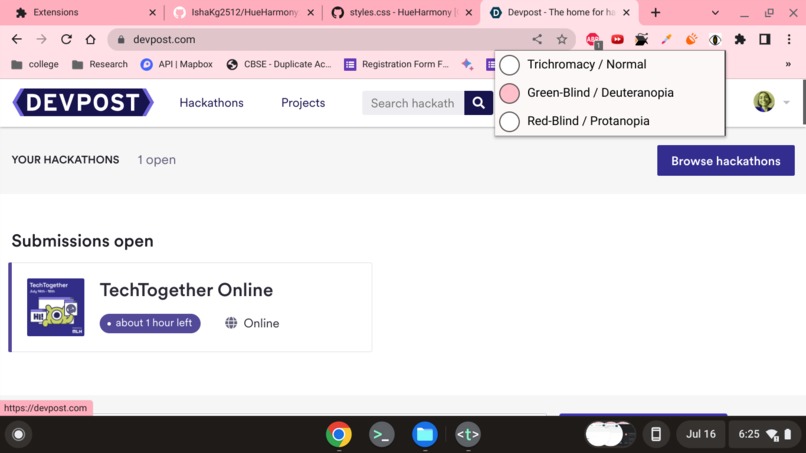Screen dimensions: 806x453
Task: Open the Research bookmark folder
Action: click(100, 64)
